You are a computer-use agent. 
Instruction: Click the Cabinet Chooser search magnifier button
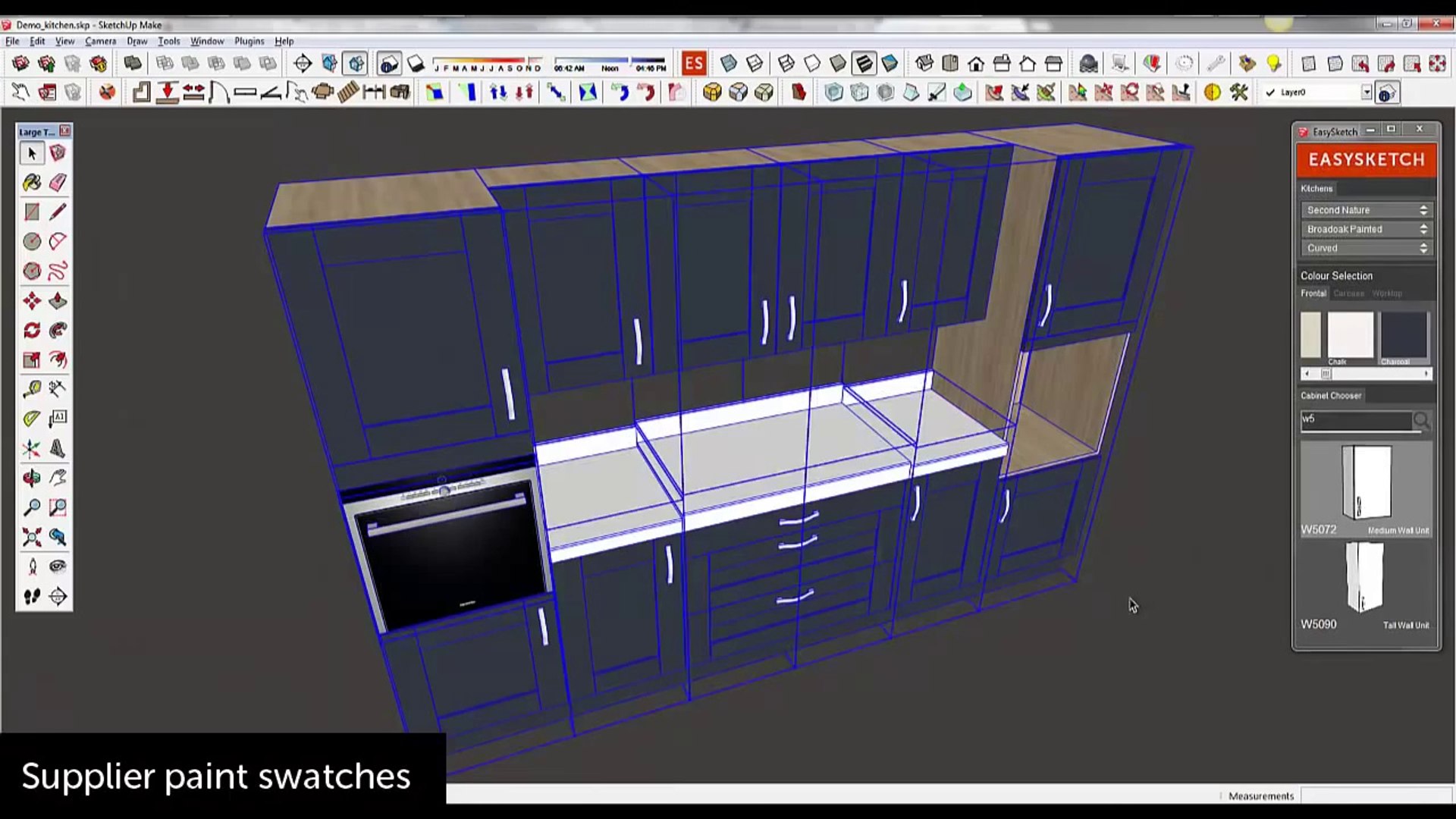pos(1422,421)
